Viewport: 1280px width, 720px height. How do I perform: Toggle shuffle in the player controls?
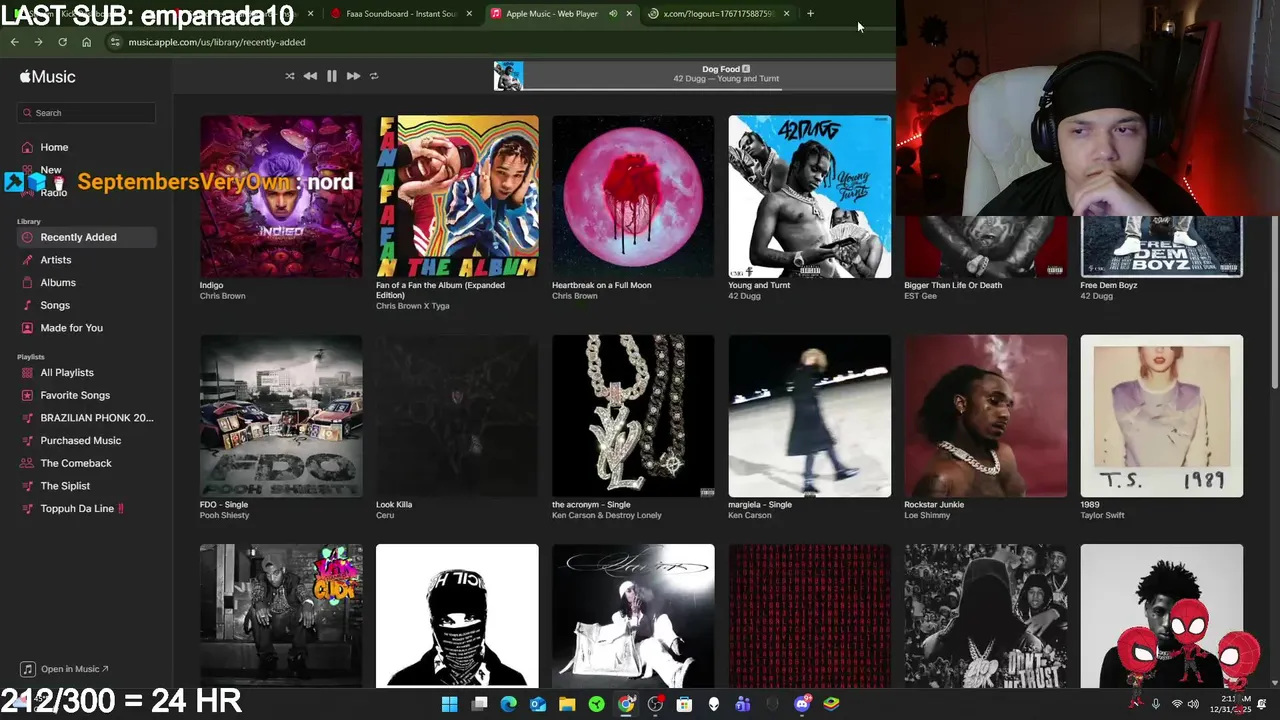pyautogui.click(x=290, y=76)
